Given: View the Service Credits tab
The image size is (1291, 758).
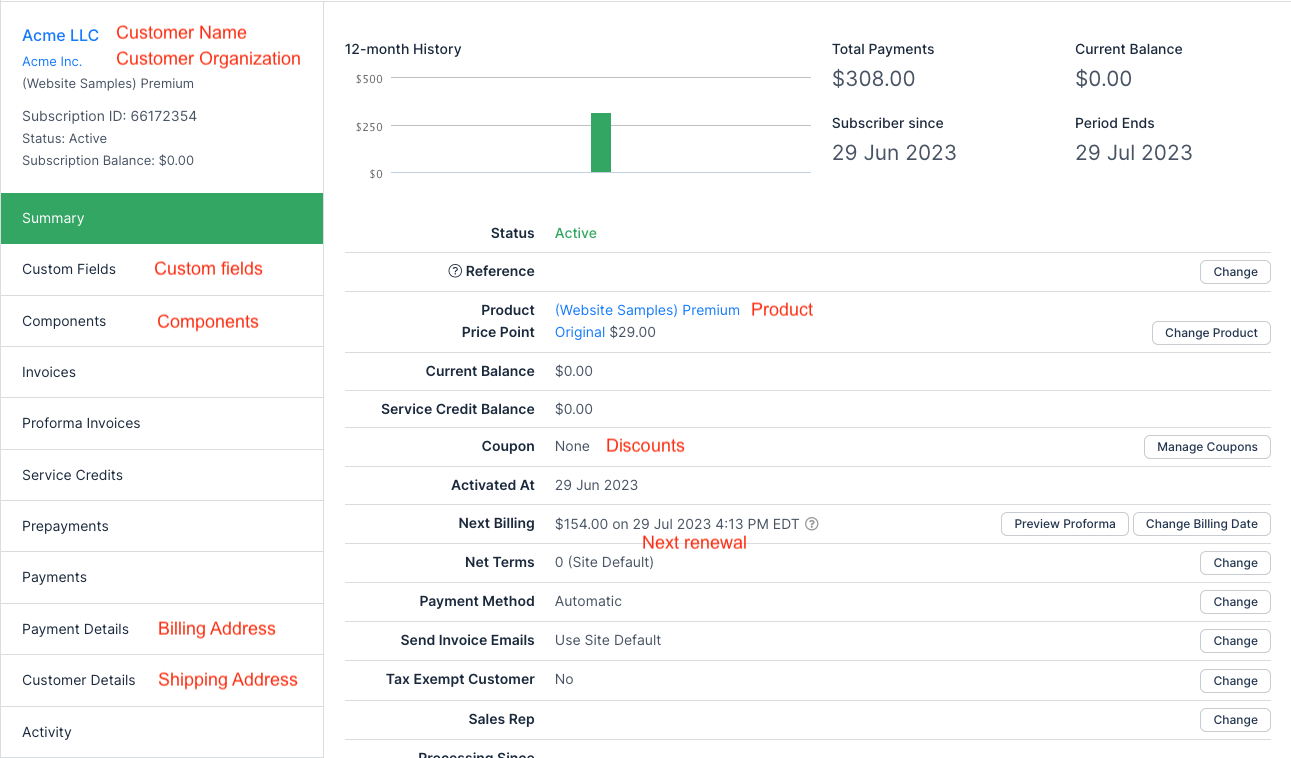Looking at the screenshot, I should (x=72, y=475).
